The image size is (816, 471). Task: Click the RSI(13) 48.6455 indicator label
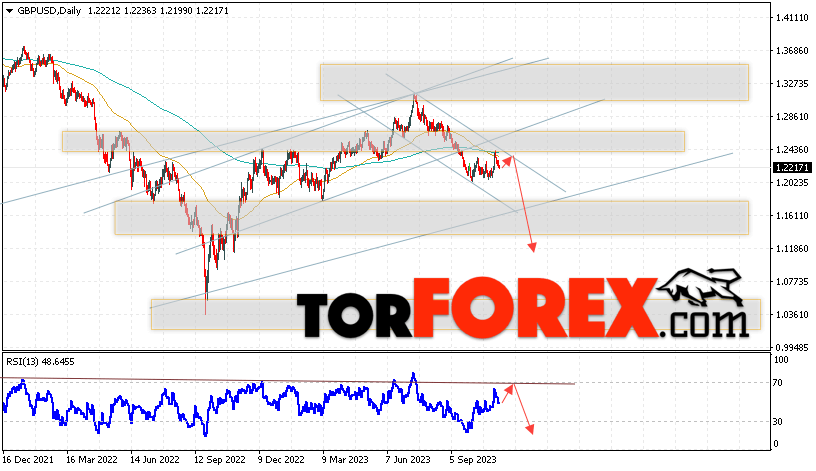(x=40, y=362)
